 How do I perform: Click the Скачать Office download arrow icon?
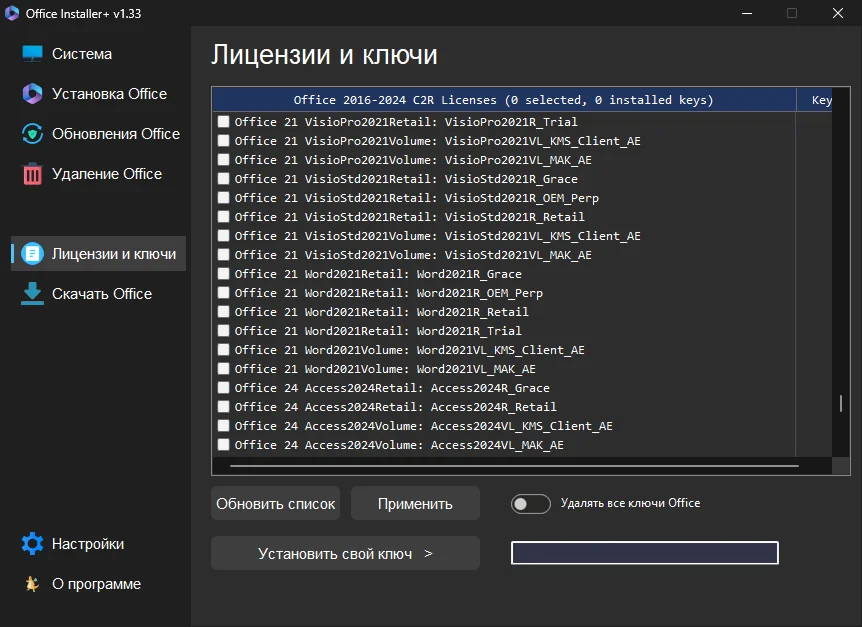point(33,294)
